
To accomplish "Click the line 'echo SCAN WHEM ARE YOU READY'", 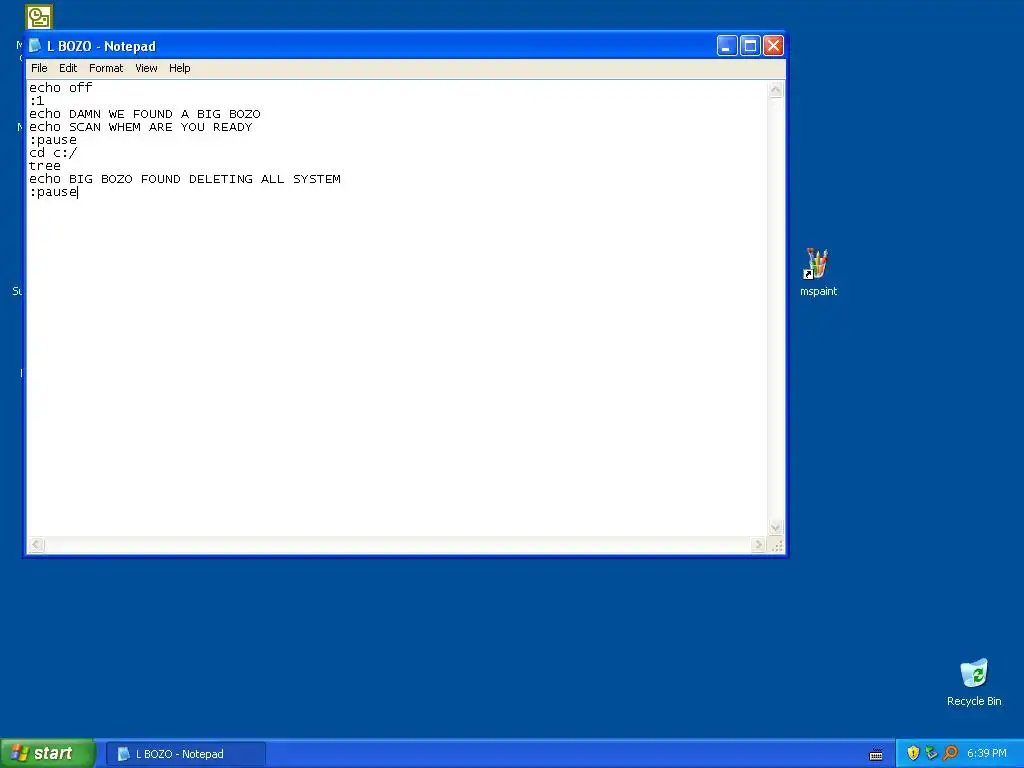I will [140, 127].
